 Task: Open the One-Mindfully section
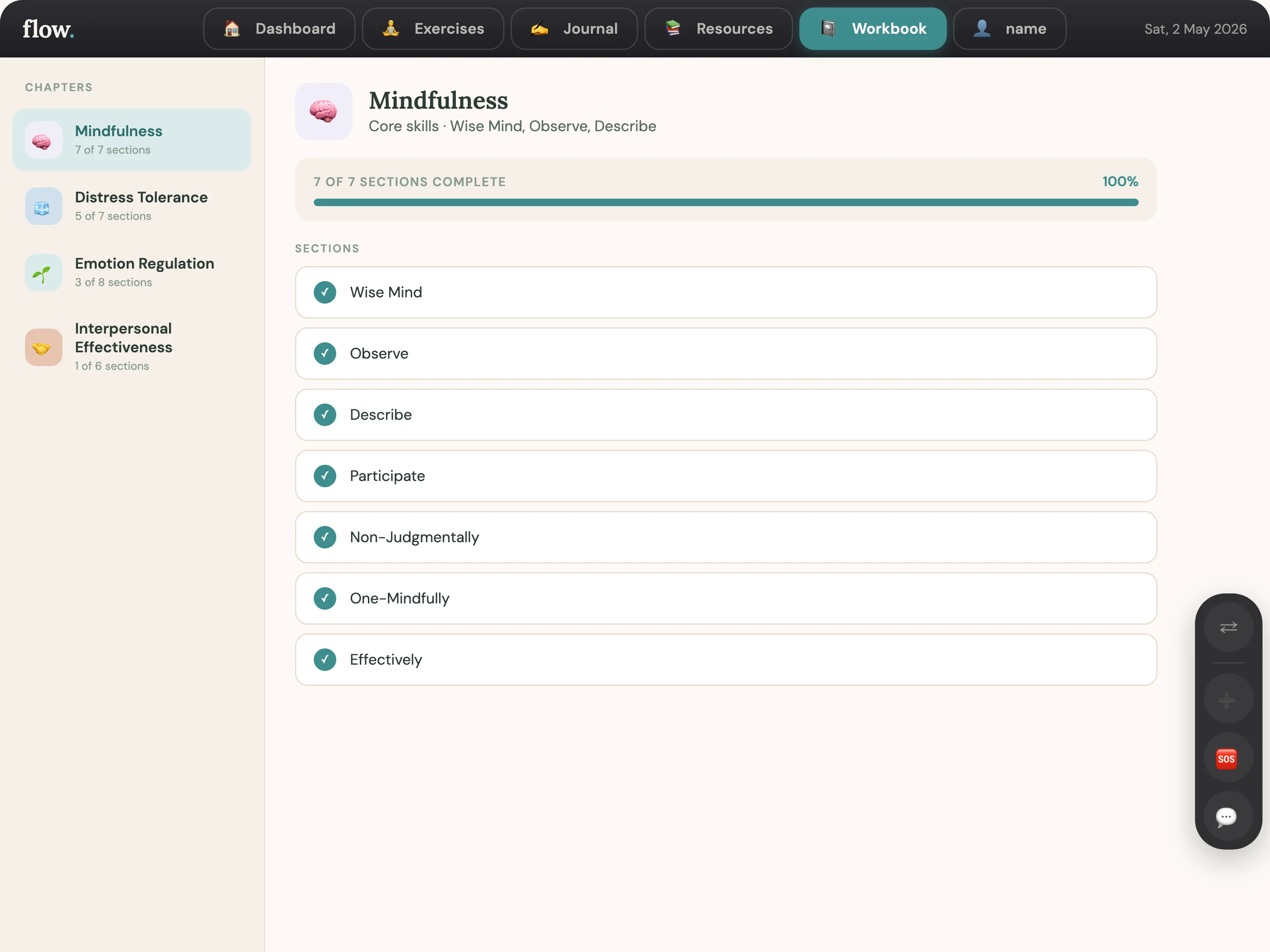(726, 598)
